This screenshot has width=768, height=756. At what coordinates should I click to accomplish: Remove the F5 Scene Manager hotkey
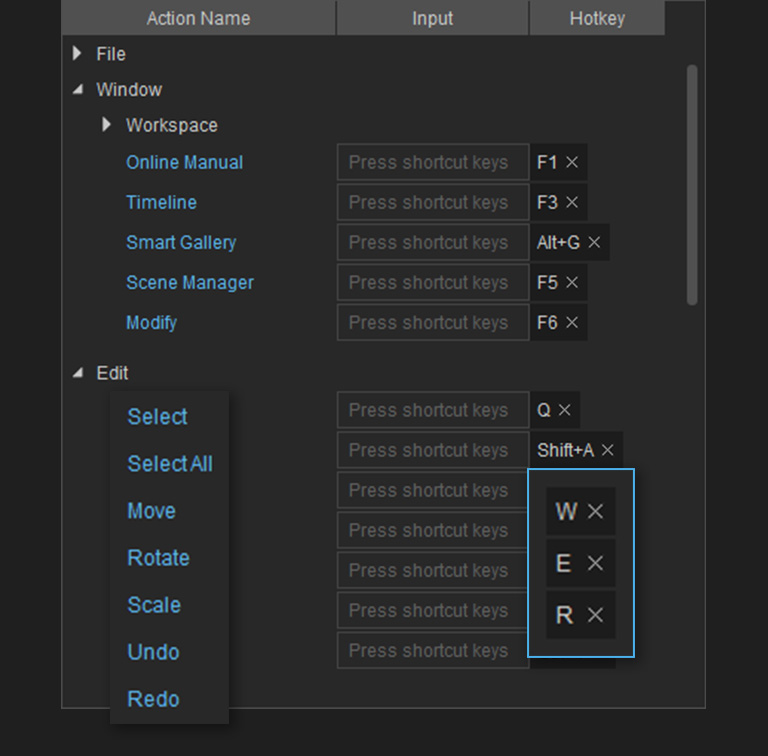(572, 282)
